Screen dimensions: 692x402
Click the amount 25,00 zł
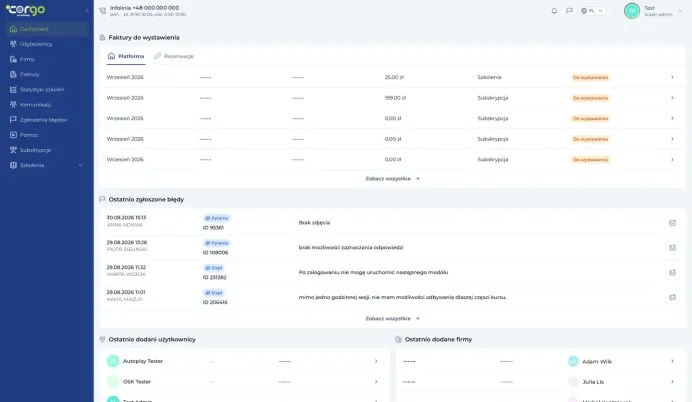[x=394, y=77]
